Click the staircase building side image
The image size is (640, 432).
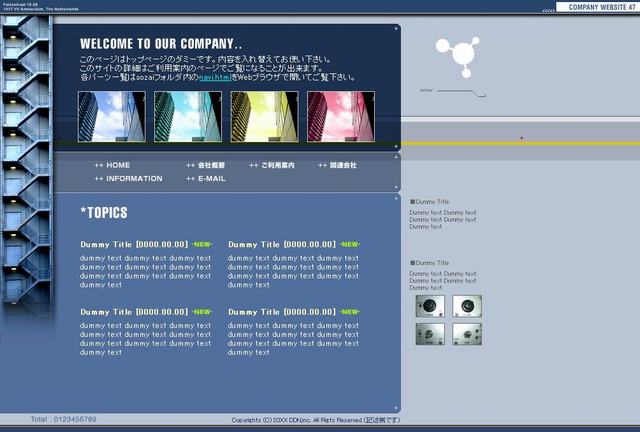point(27,159)
